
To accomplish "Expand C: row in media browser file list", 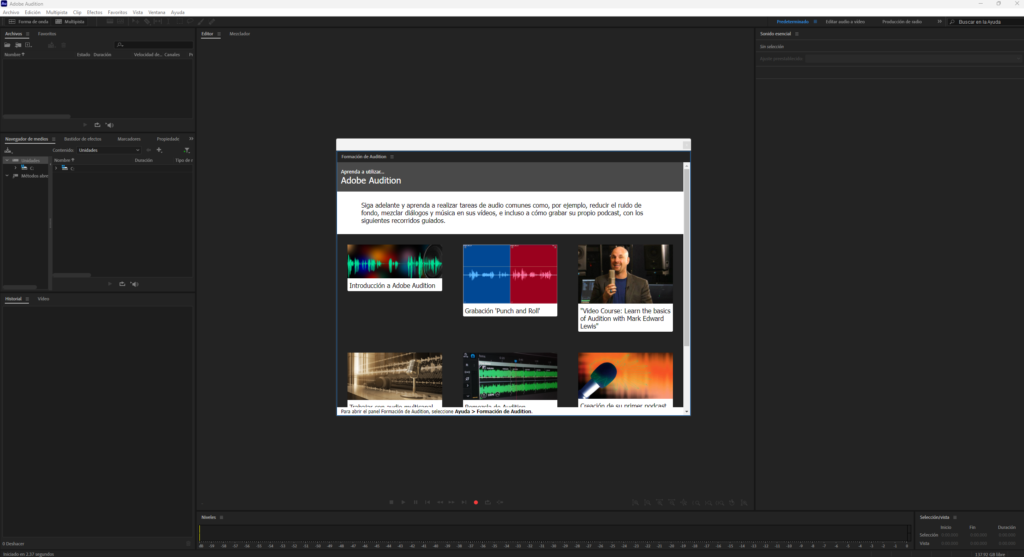I will tap(56, 168).
